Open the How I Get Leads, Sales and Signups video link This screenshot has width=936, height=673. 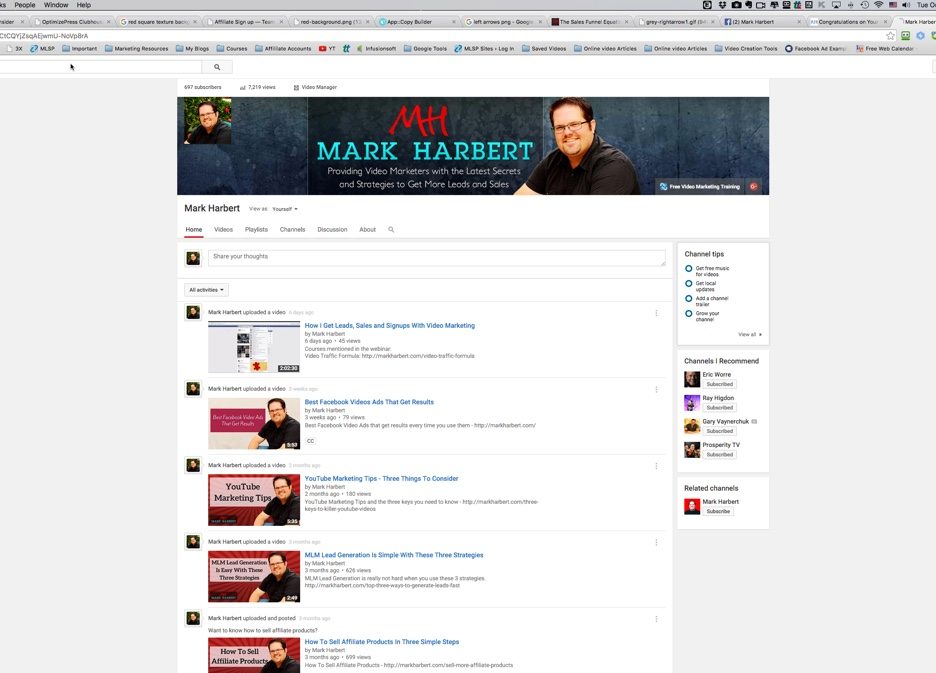tap(390, 325)
